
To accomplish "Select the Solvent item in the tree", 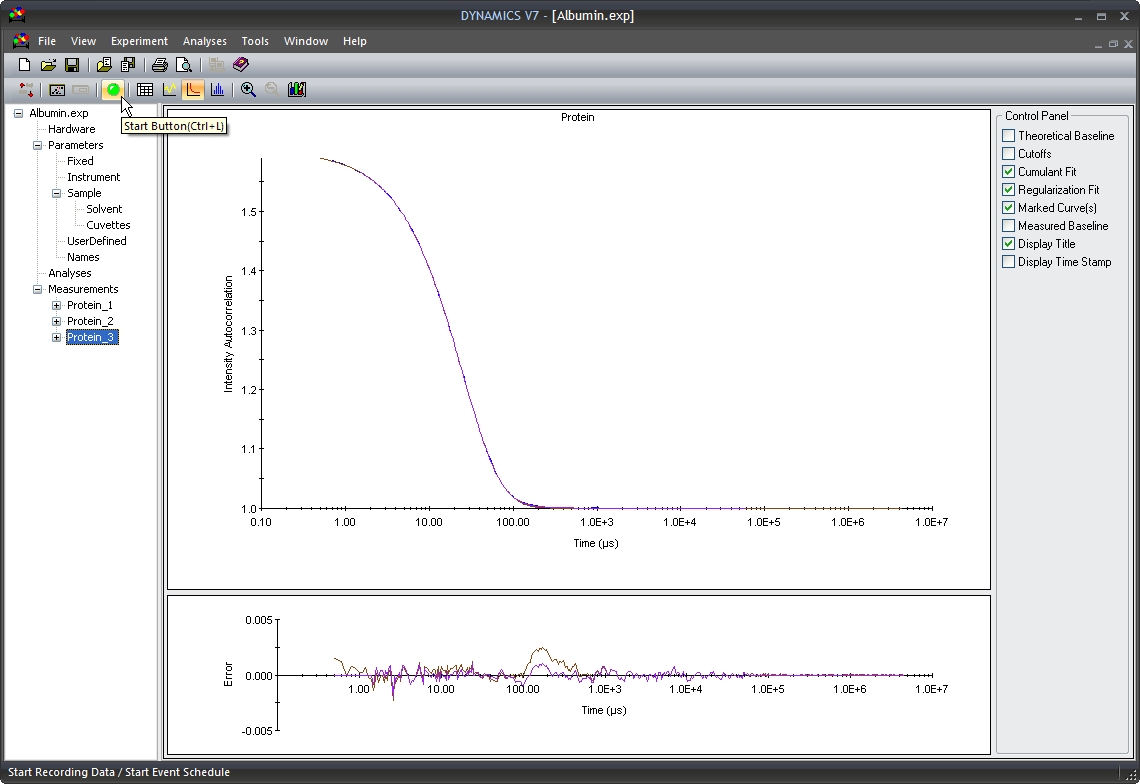I will pos(103,209).
